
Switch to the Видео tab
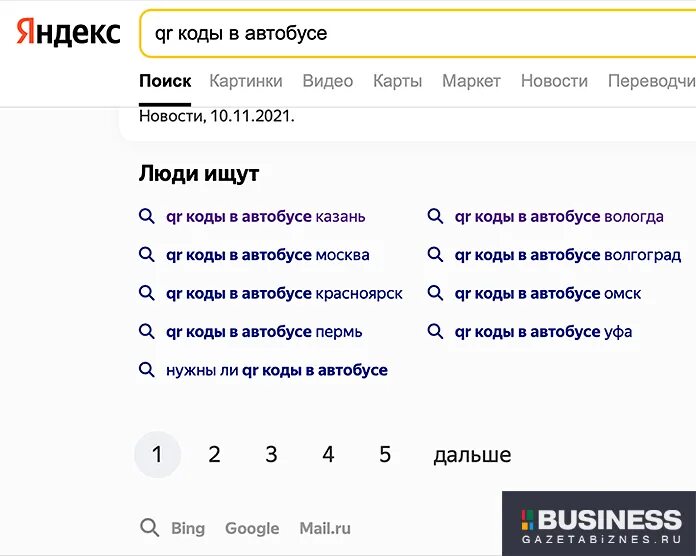328,81
